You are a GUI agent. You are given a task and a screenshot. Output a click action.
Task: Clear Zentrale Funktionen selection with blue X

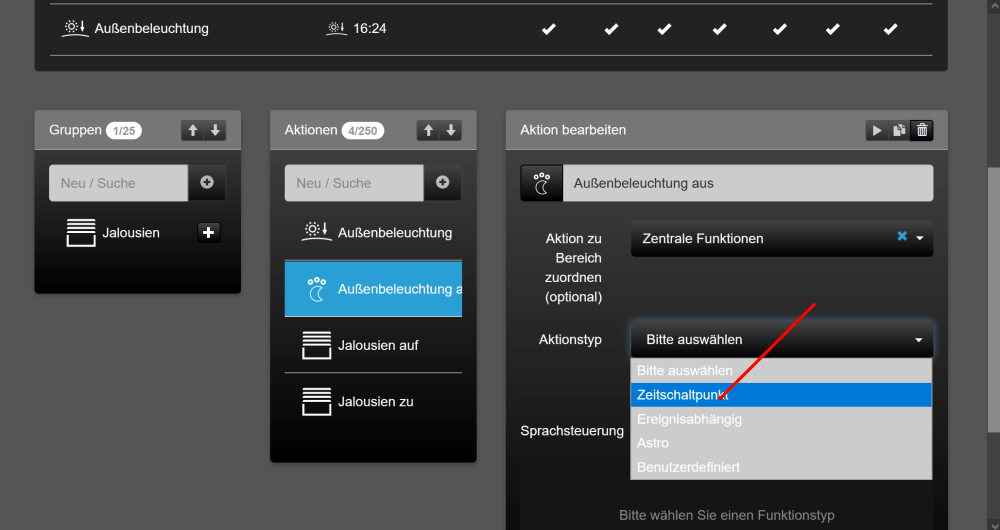[x=902, y=236]
